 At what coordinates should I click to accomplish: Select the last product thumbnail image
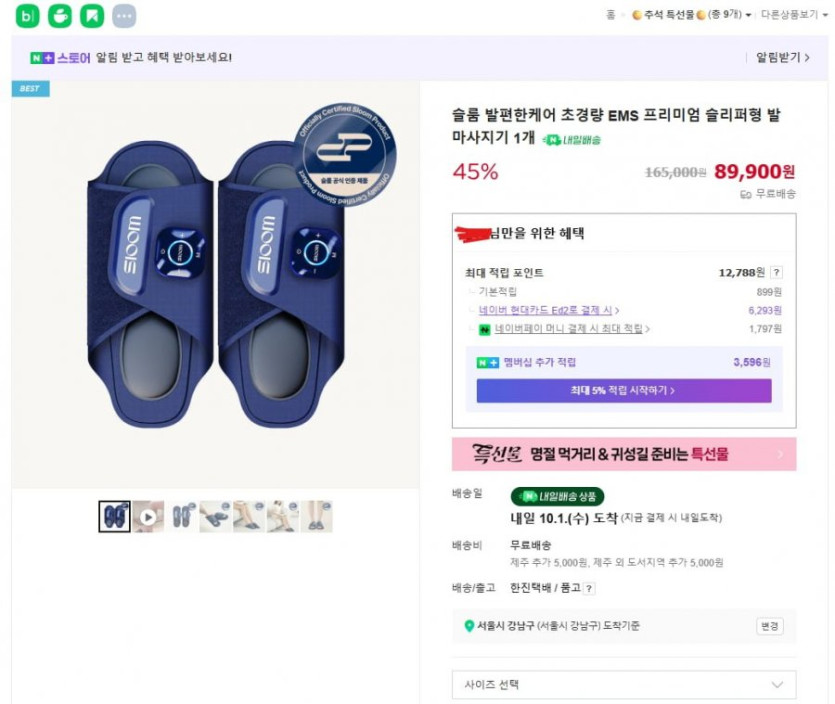click(318, 517)
